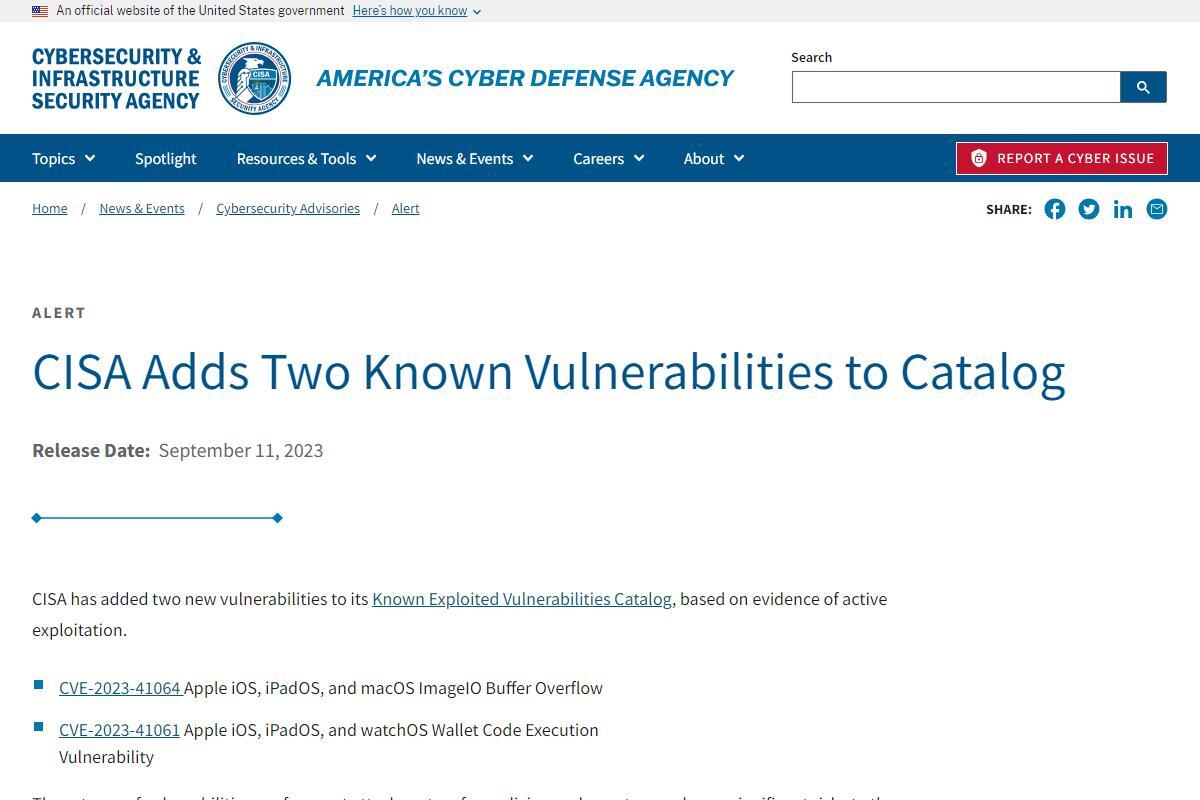Open the CVE-2023-41064 link
The width and height of the screenshot is (1200, 800).
click(x=120, y=688)
